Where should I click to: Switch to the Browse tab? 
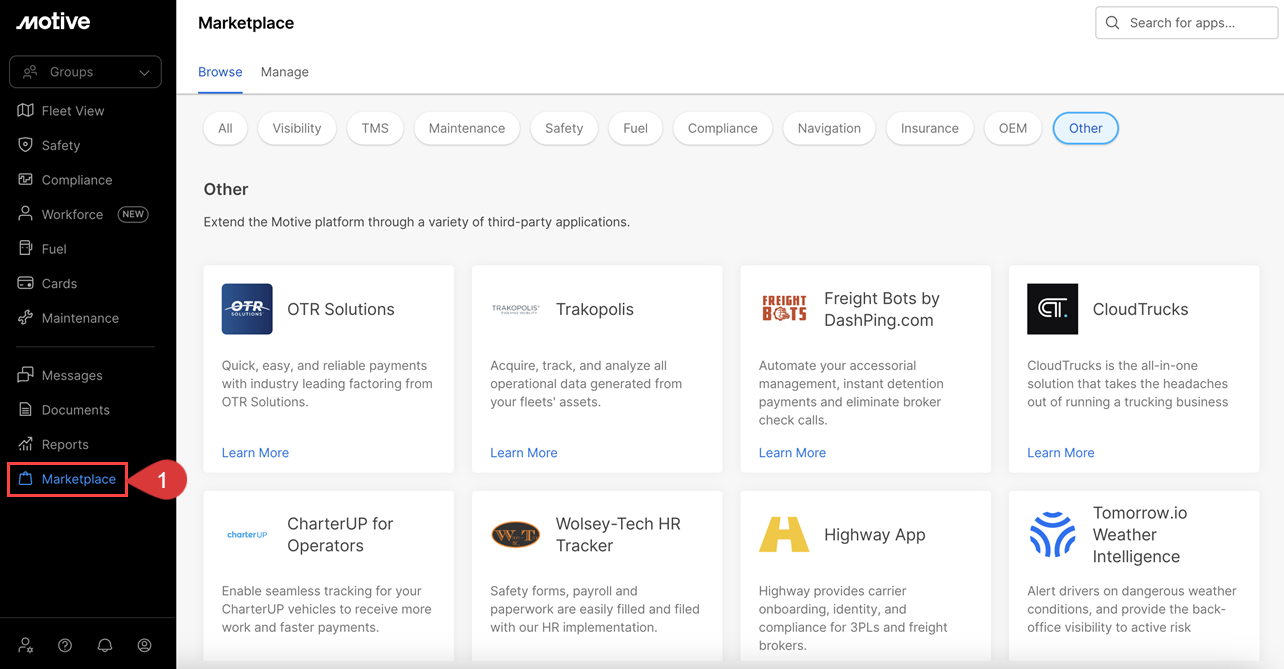220,72
